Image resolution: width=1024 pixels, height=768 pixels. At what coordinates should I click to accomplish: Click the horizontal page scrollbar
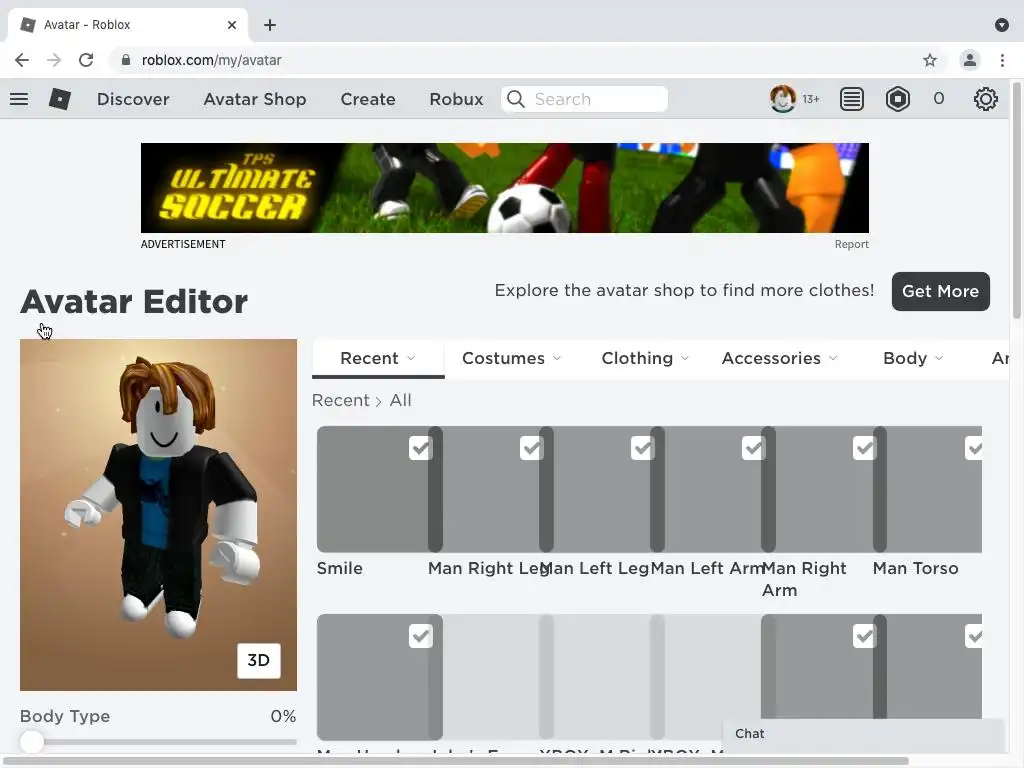(456, 761)
